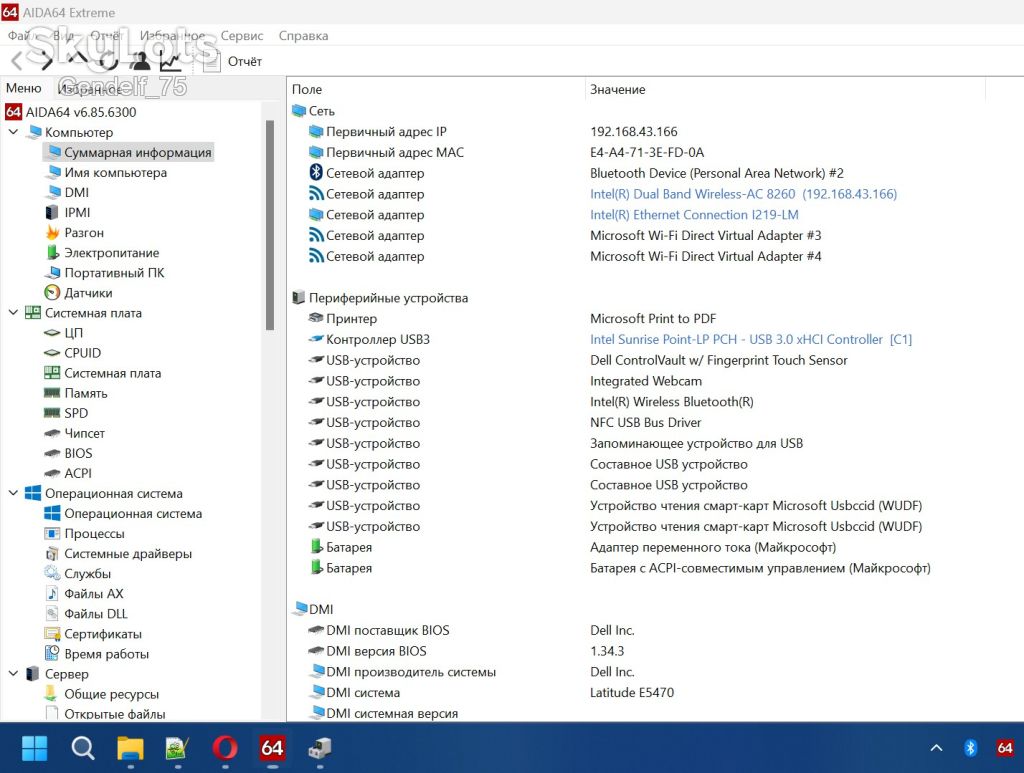The height and width of the screenshot is (773, 1024).
Task: Click the Память memory module icon
Action: [52, 393]
